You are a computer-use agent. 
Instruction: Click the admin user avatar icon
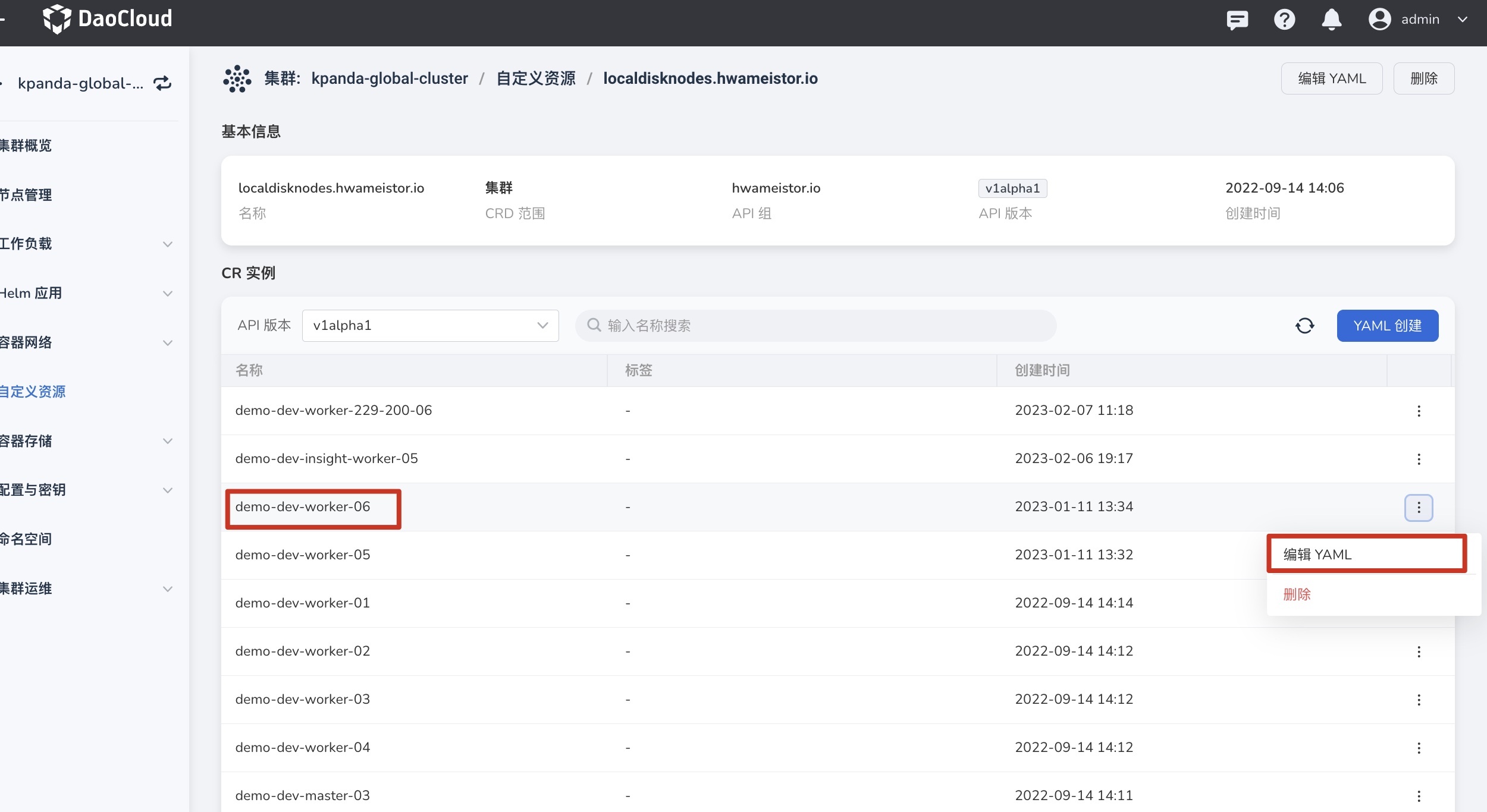pos(1379,20)
